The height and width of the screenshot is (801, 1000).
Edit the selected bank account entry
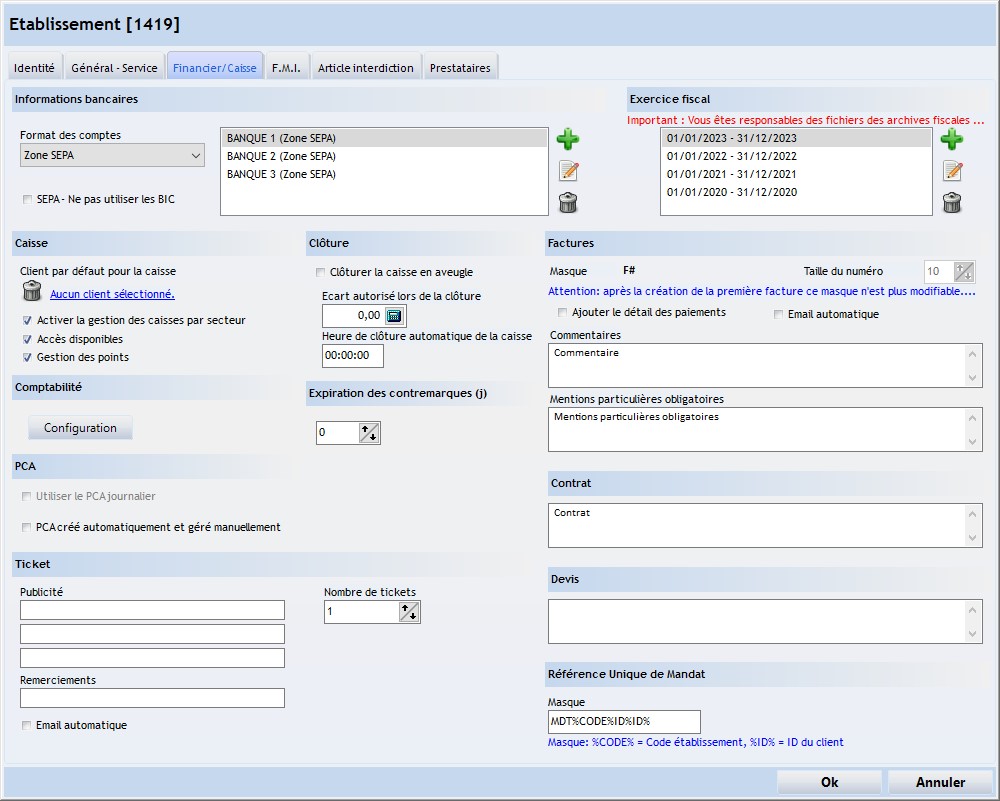pos(568,171)
